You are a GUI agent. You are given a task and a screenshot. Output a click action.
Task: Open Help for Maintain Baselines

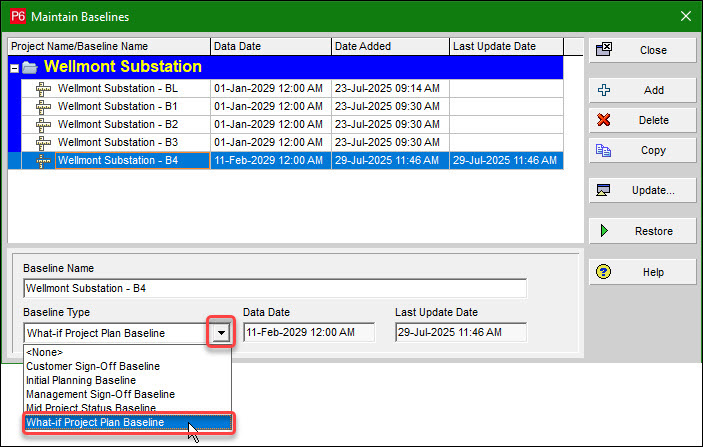click(x=642, y=272)
